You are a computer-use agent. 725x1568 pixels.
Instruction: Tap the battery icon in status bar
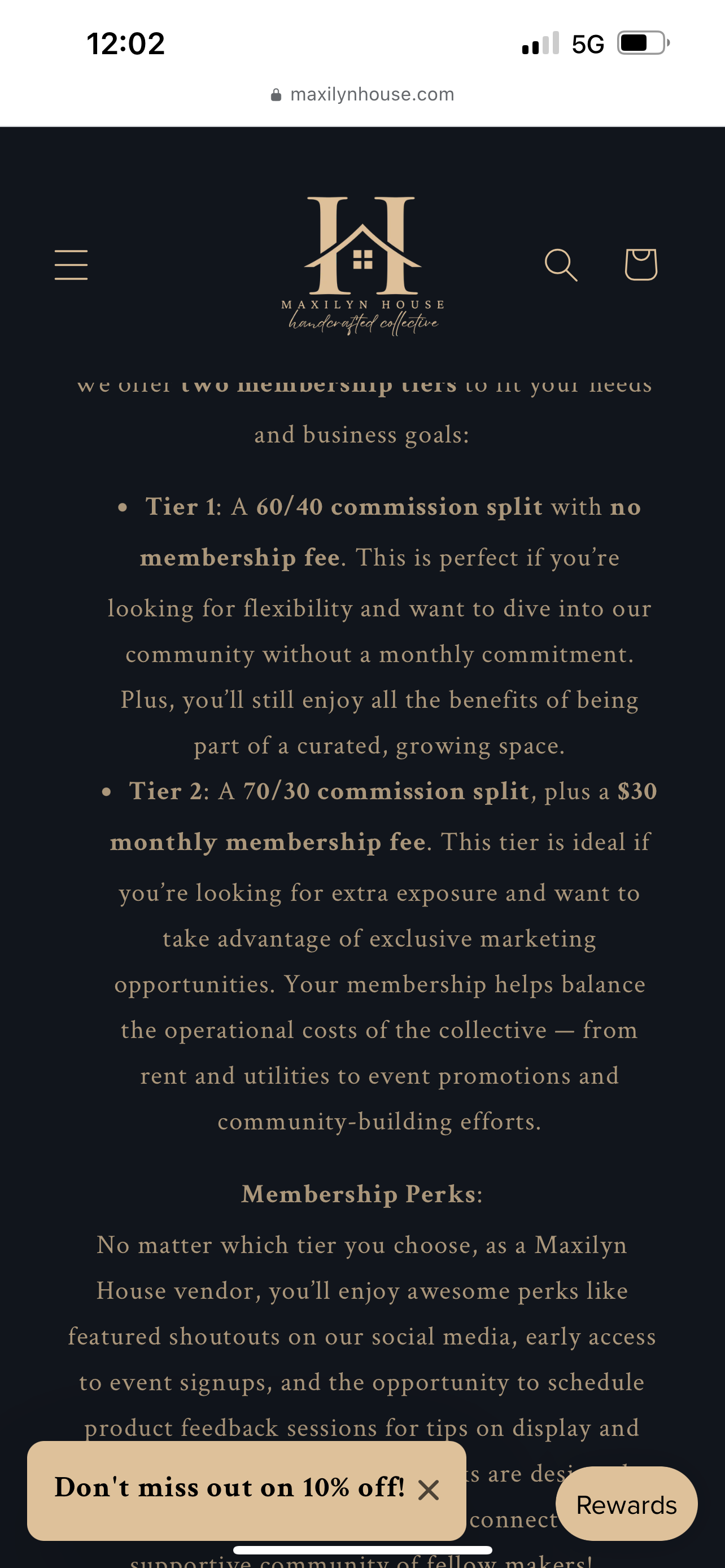643,43
